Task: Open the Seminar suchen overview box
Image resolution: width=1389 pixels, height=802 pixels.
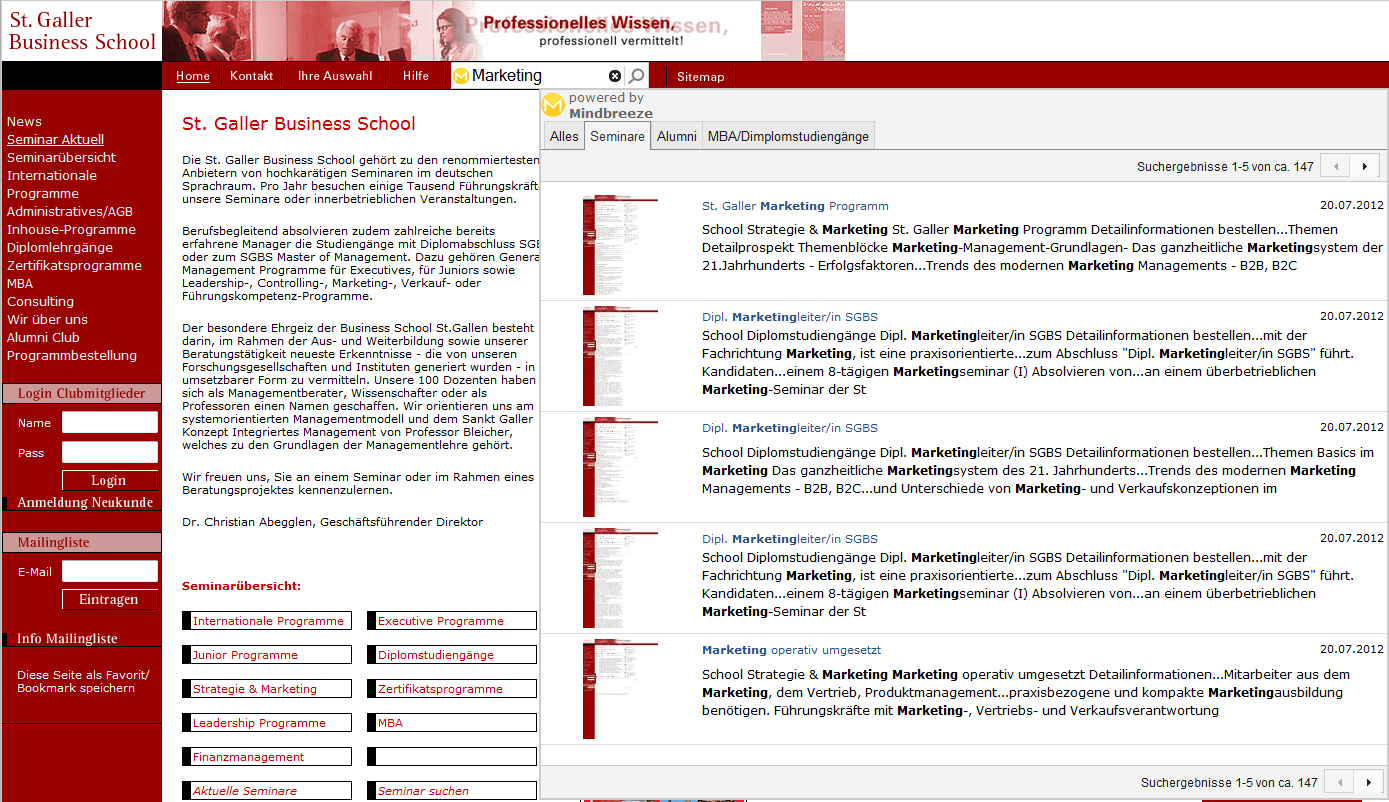Action: [452, 791]
